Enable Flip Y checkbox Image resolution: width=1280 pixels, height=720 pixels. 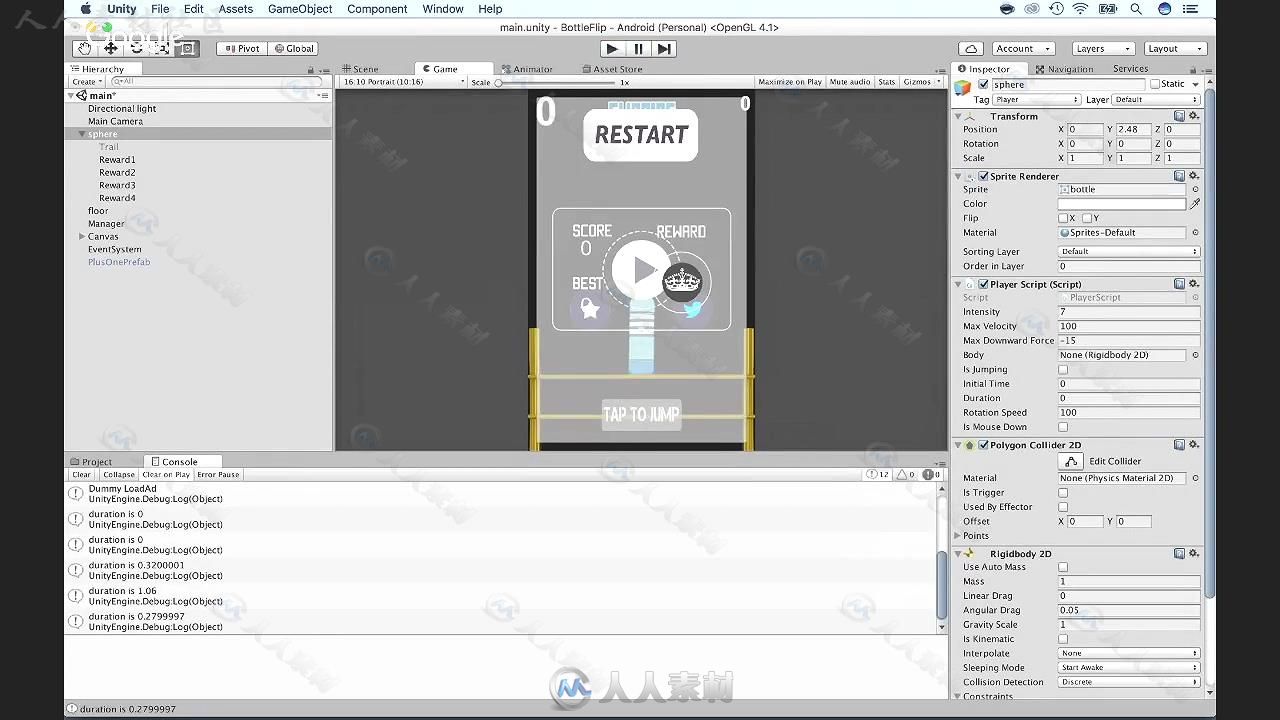click(1087, 218)
